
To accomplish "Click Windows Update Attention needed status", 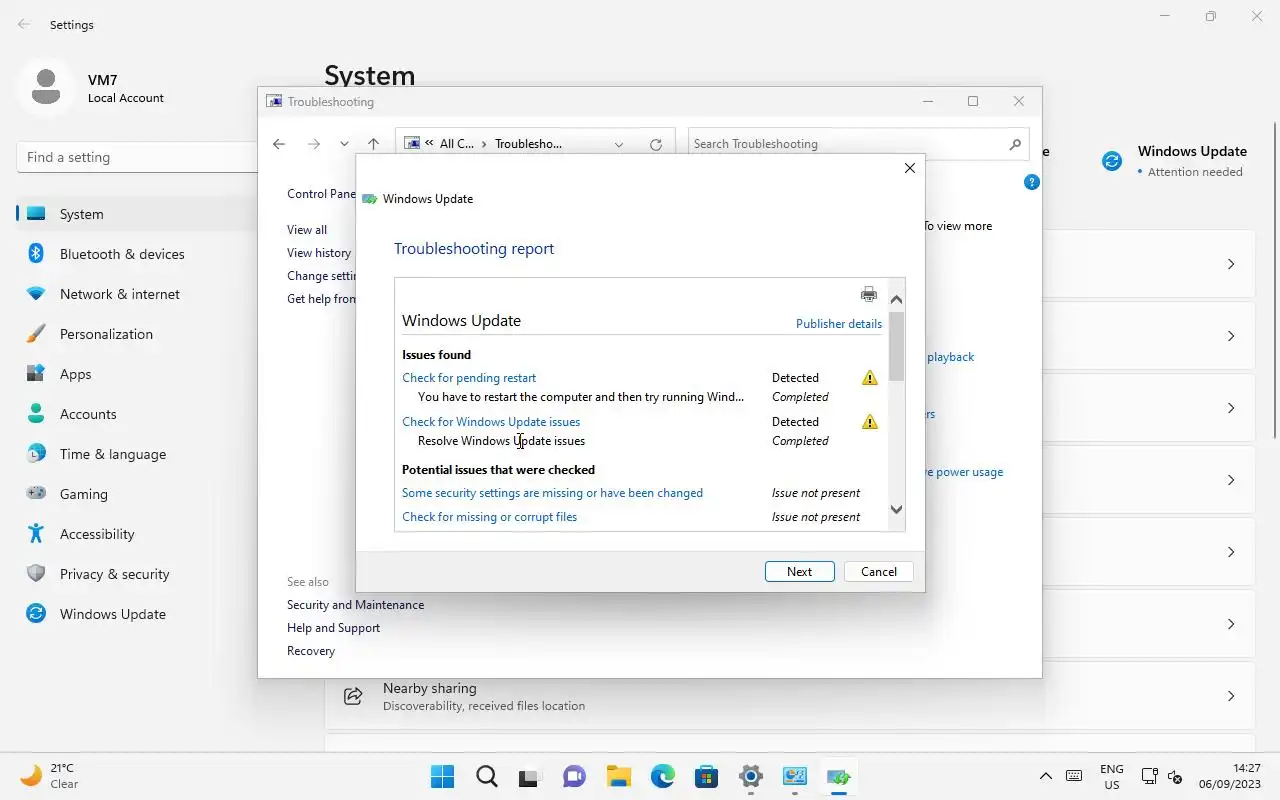I will coord(1174,161).
